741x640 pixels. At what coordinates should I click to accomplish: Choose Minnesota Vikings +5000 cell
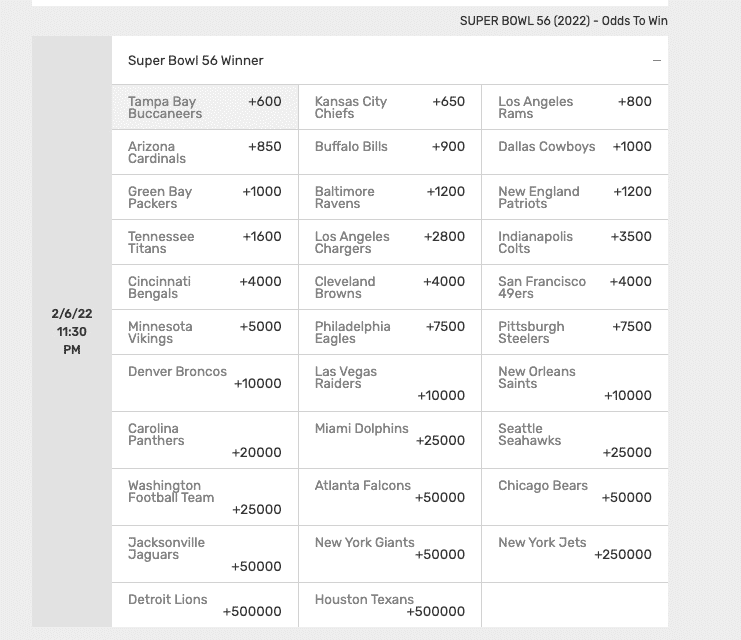[205, 332]
